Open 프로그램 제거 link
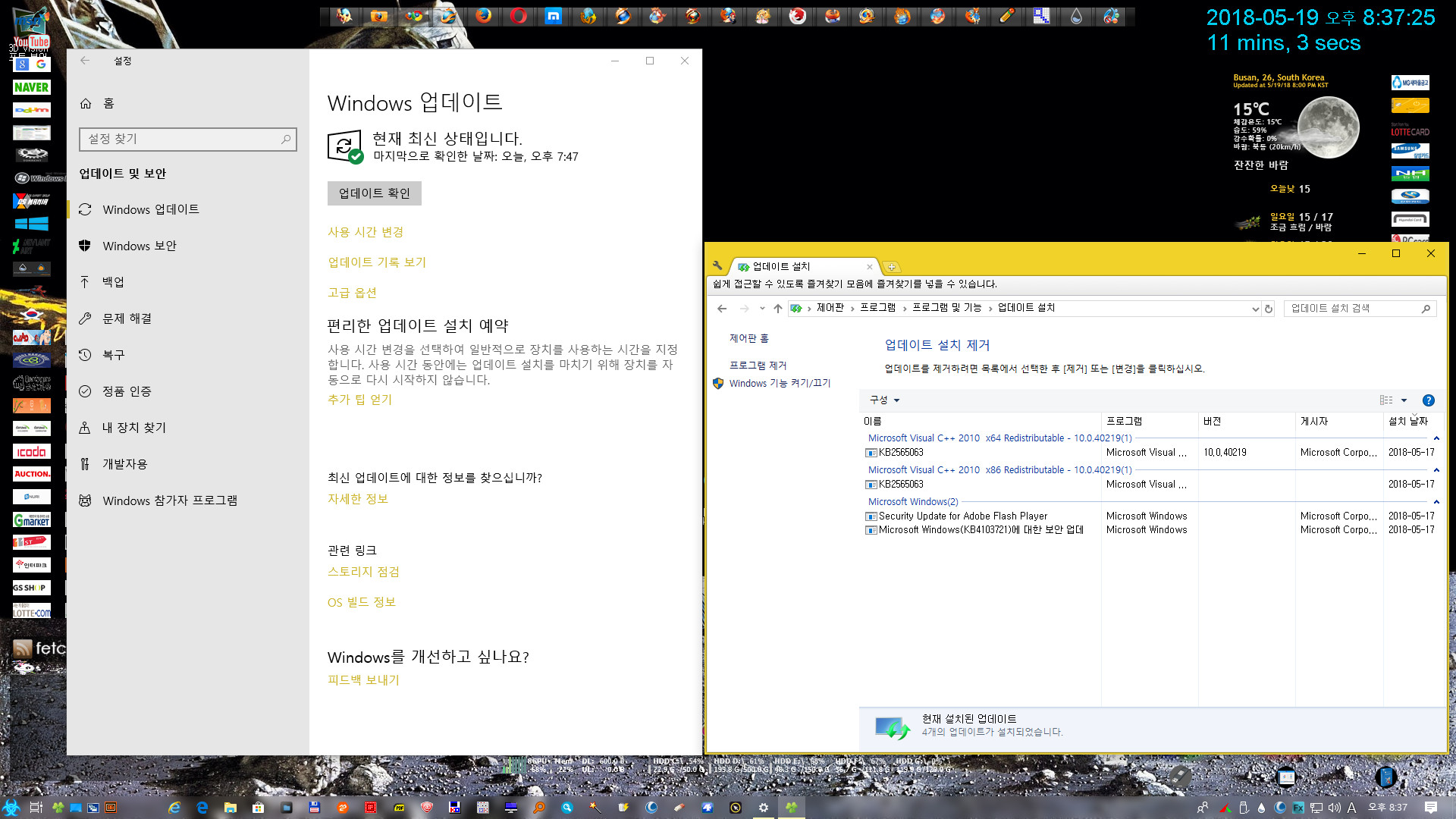 (758, 366)
